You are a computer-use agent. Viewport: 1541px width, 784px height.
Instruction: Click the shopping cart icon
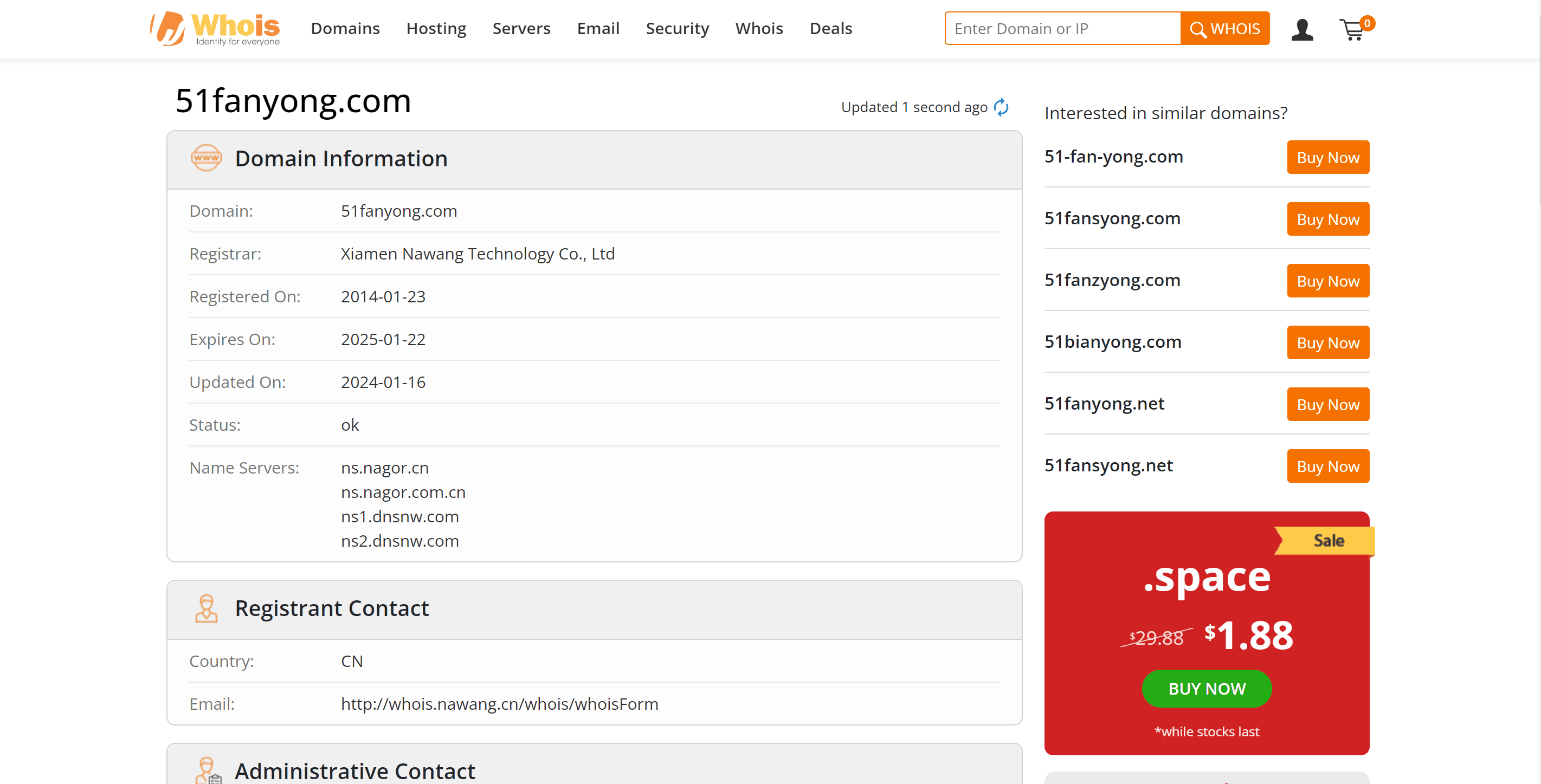coord(1357,28)
